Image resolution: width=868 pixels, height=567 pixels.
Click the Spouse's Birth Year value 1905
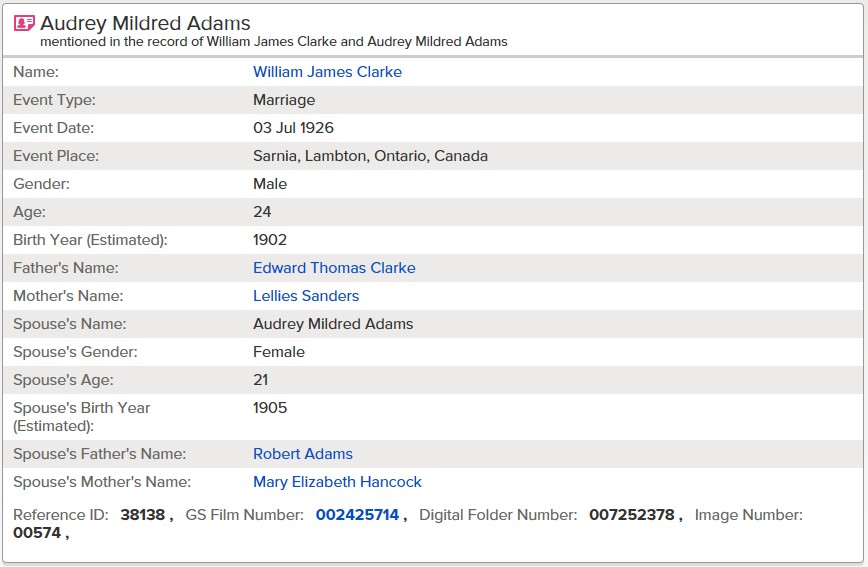coord(270,408)
